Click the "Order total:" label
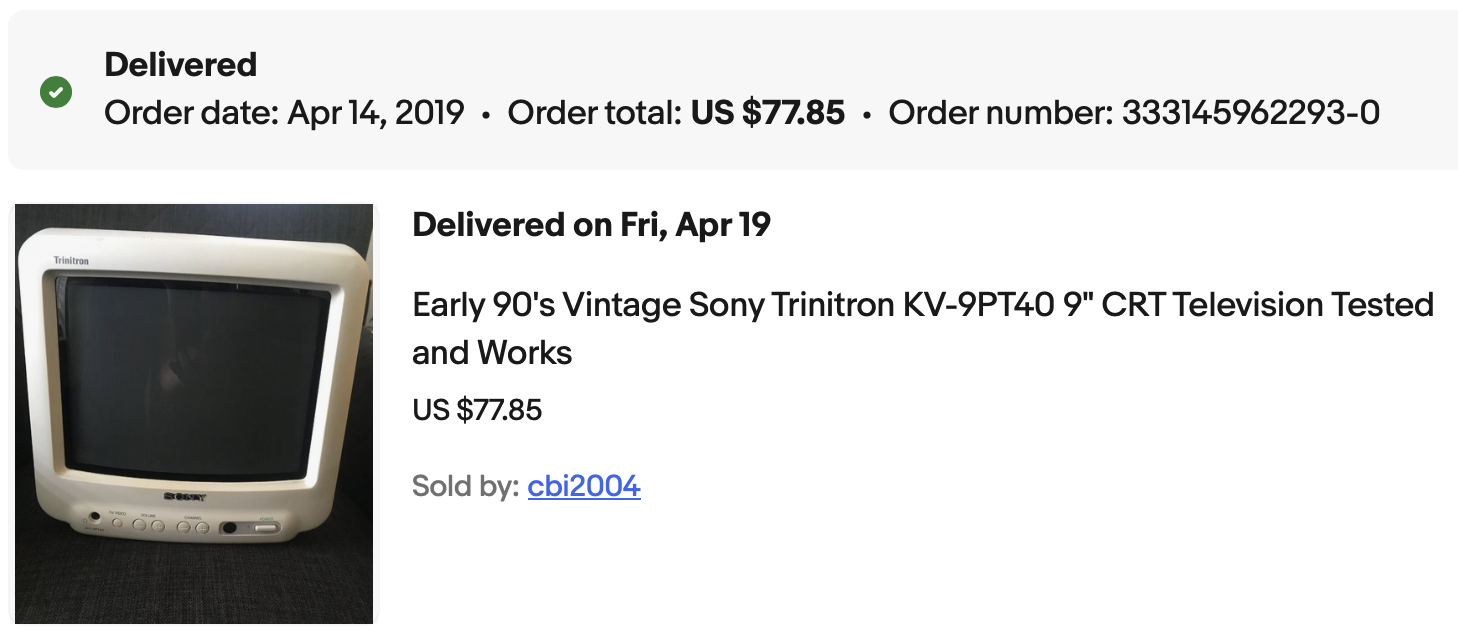The image size is (1458, 644). (594, 113)
